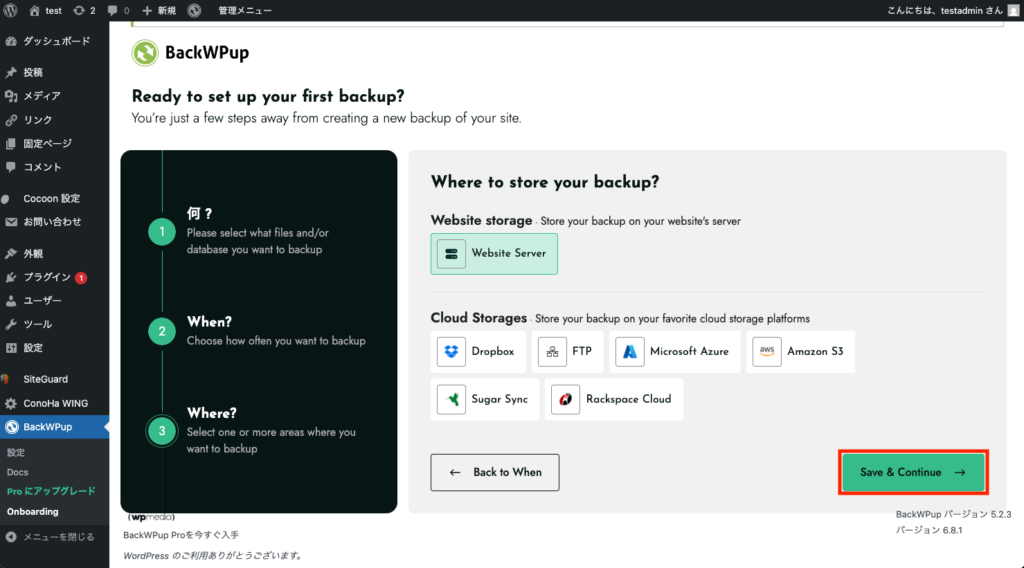Click the Dropbox logo icon
Viewport: 1024px width, 568px height.
(451, 352)
